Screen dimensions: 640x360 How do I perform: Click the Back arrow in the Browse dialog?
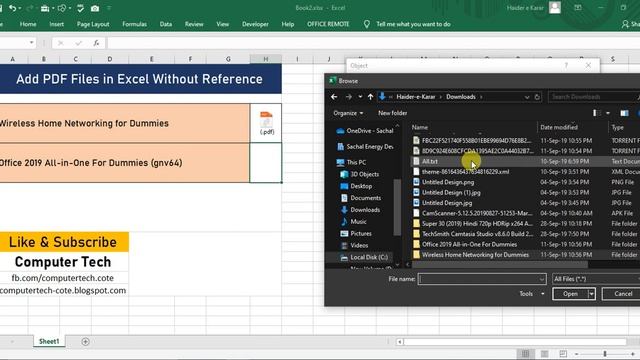tap(334, 97)
